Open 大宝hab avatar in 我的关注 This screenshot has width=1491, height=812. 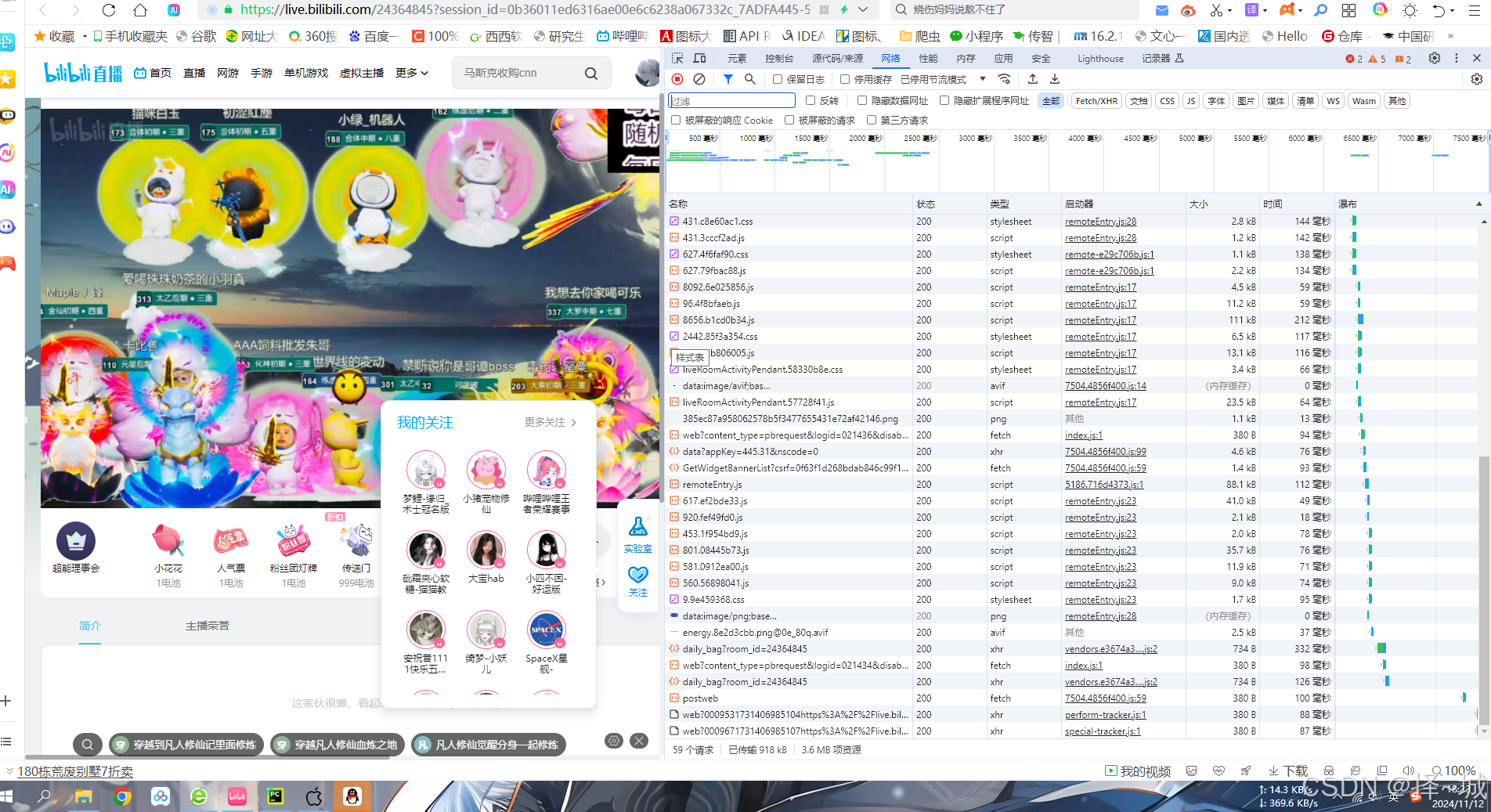tap(486, 550)
